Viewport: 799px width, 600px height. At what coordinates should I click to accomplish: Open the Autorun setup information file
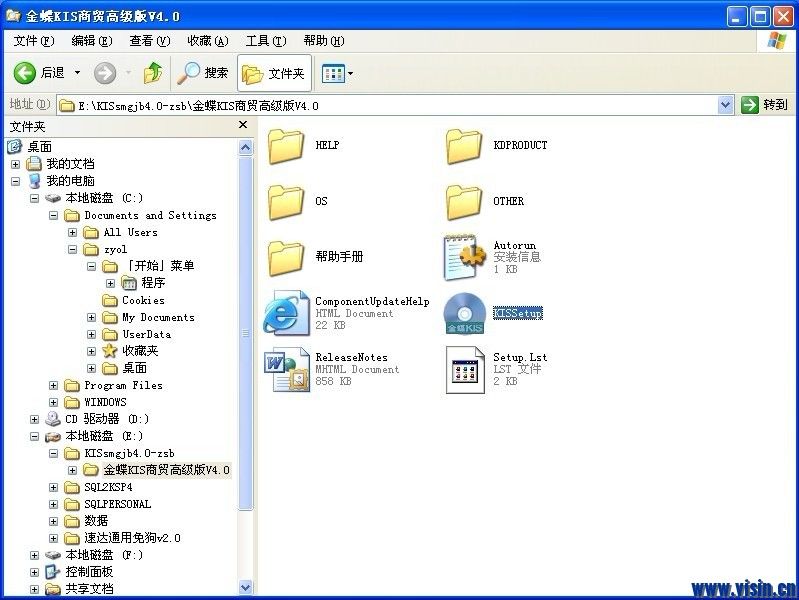tap(465, 257)
